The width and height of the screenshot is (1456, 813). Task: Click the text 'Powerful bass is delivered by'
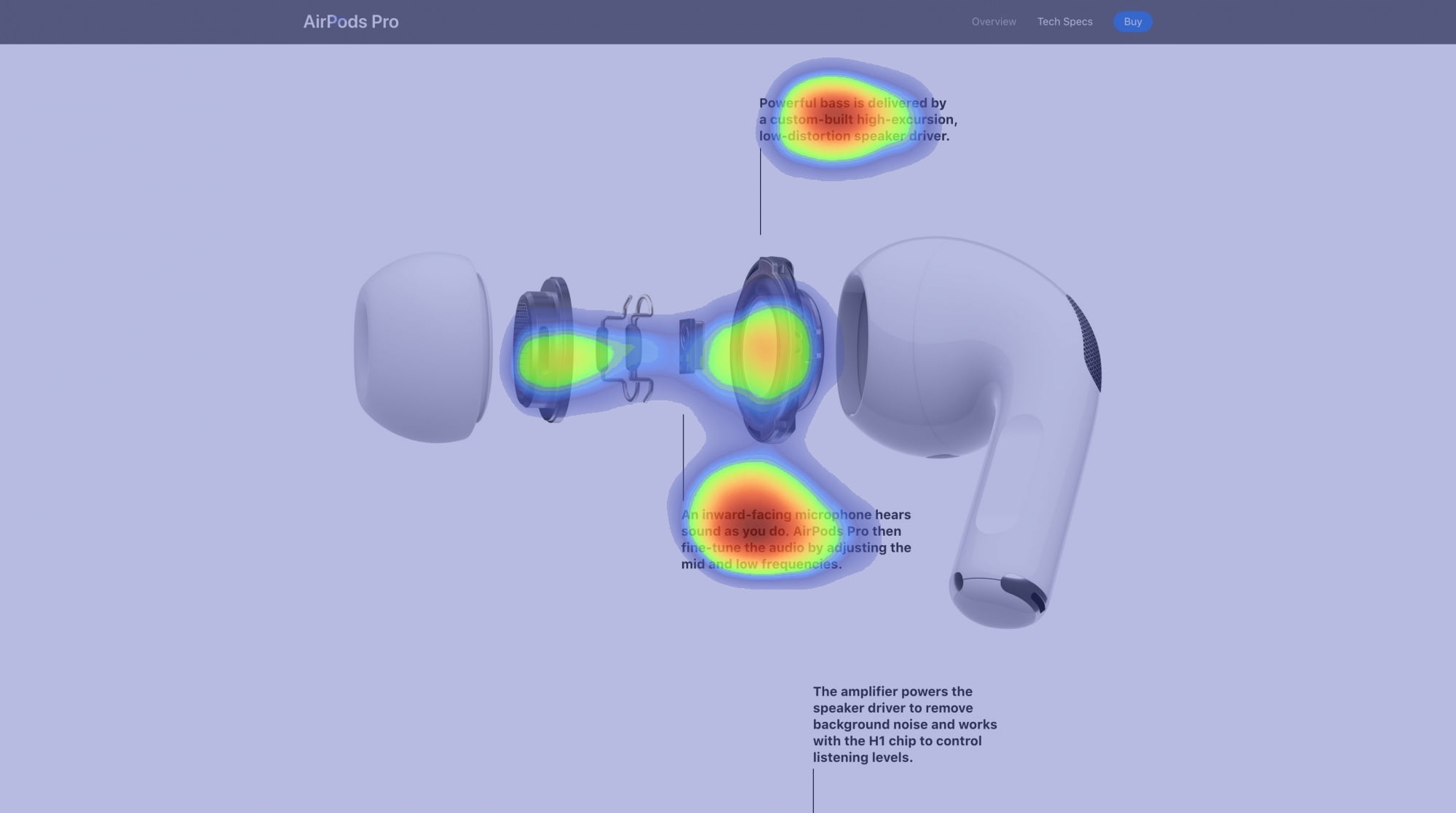pos(852,103)
